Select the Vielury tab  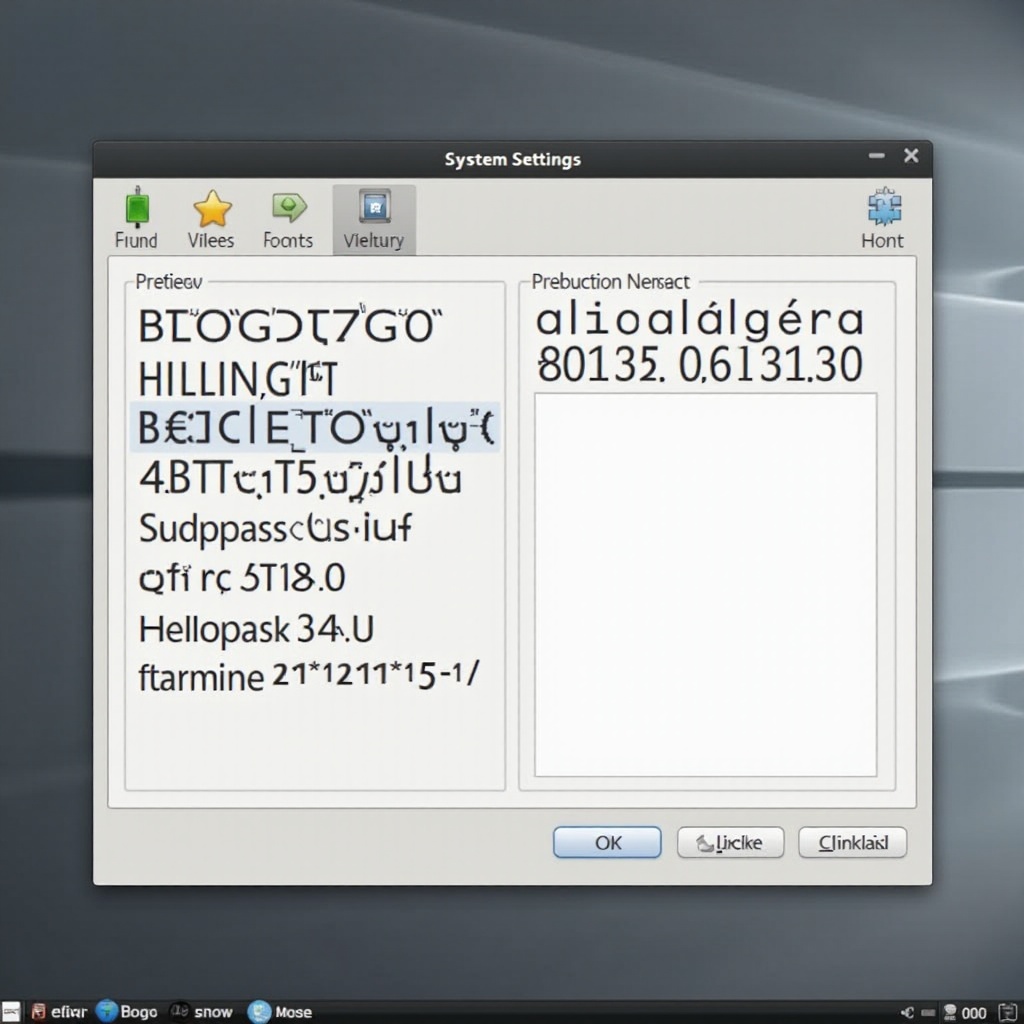[374, 219]
